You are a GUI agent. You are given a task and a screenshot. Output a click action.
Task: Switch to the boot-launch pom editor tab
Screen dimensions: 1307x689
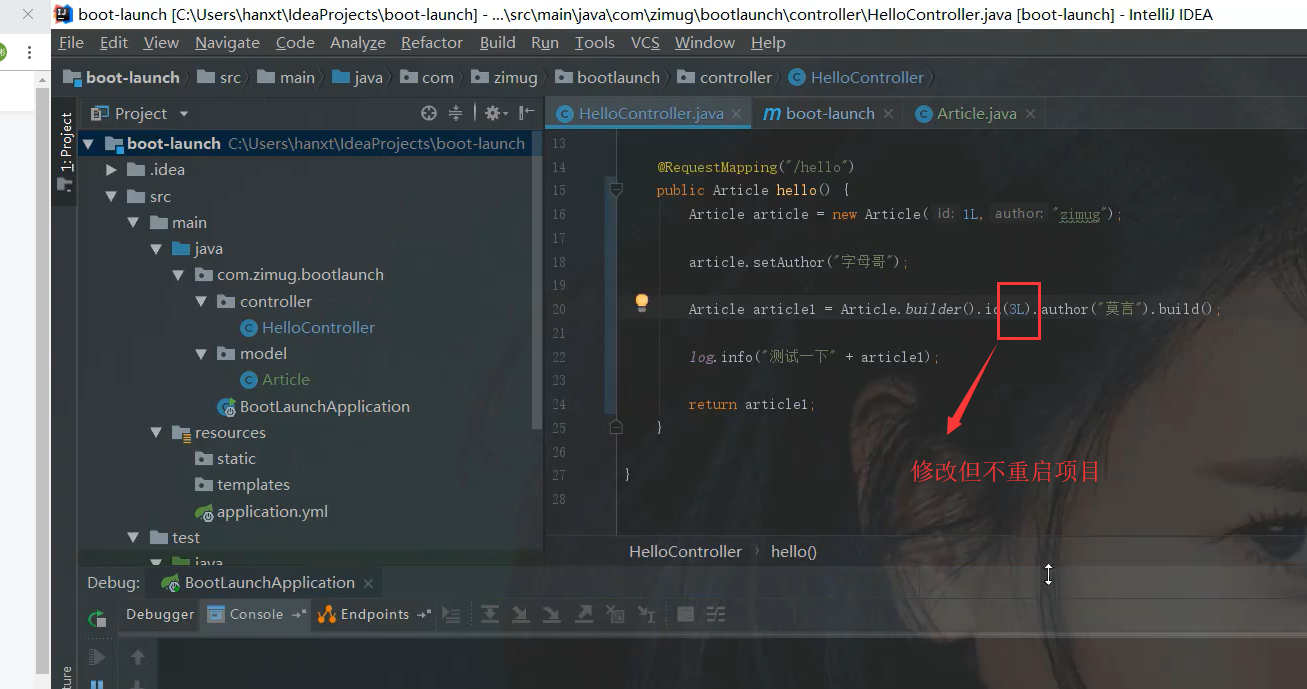coord(829,113)
